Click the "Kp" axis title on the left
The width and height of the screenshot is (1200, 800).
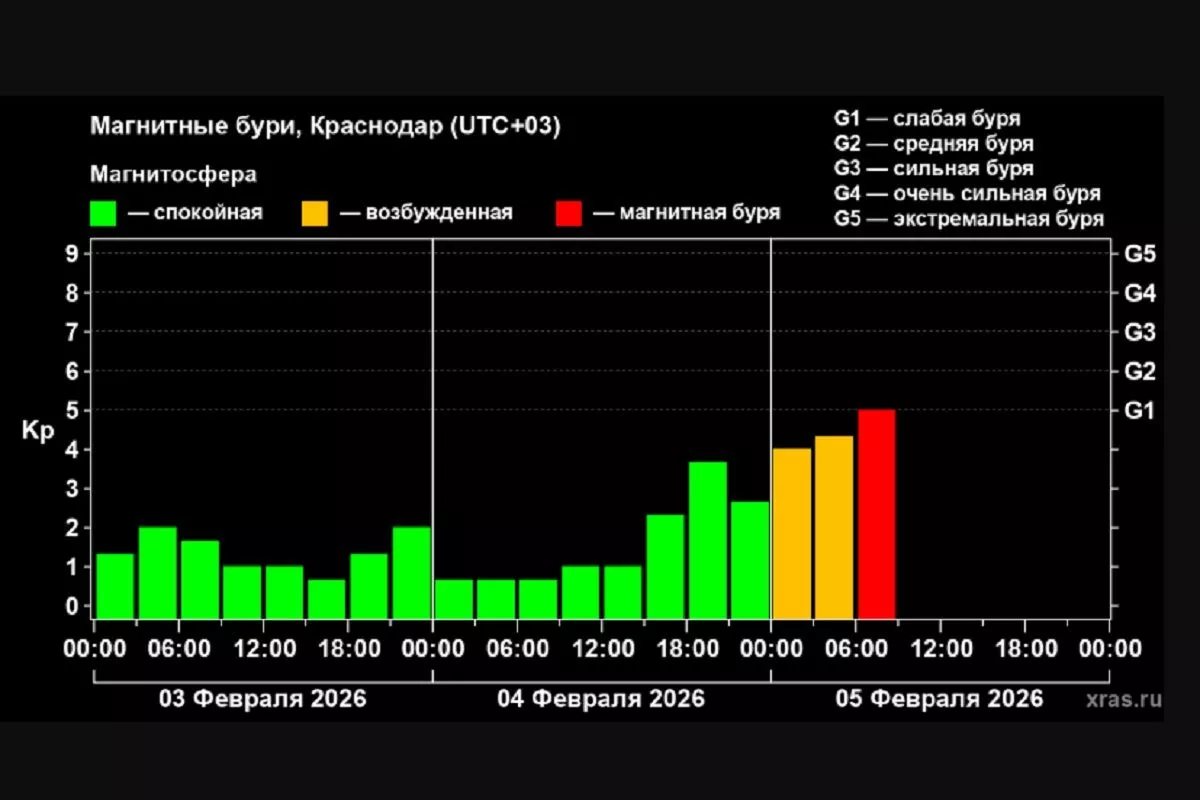pyautogui.click(x=38, y=432)
